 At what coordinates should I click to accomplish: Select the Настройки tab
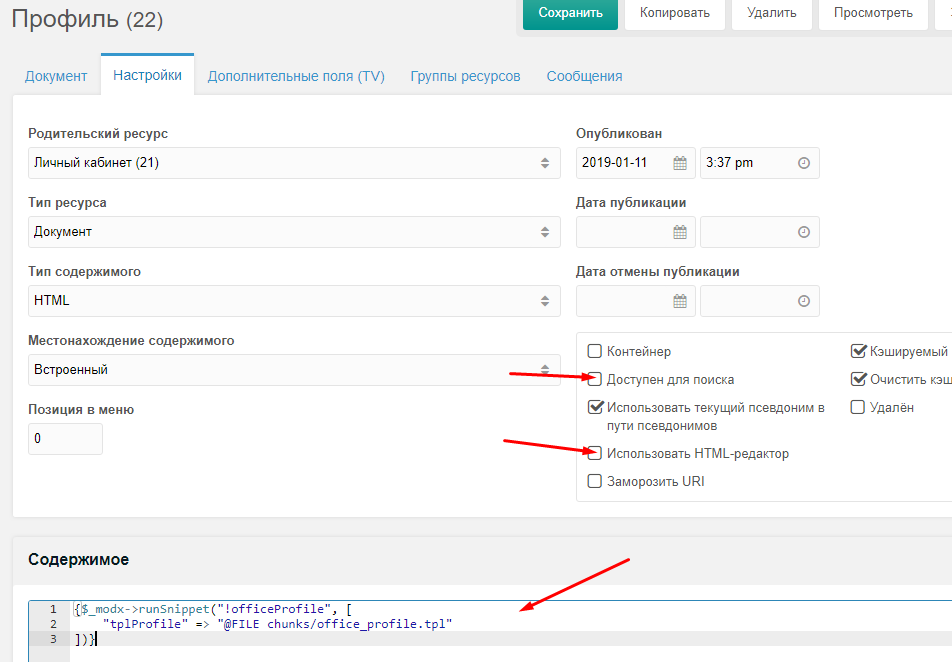pos(148,75)
